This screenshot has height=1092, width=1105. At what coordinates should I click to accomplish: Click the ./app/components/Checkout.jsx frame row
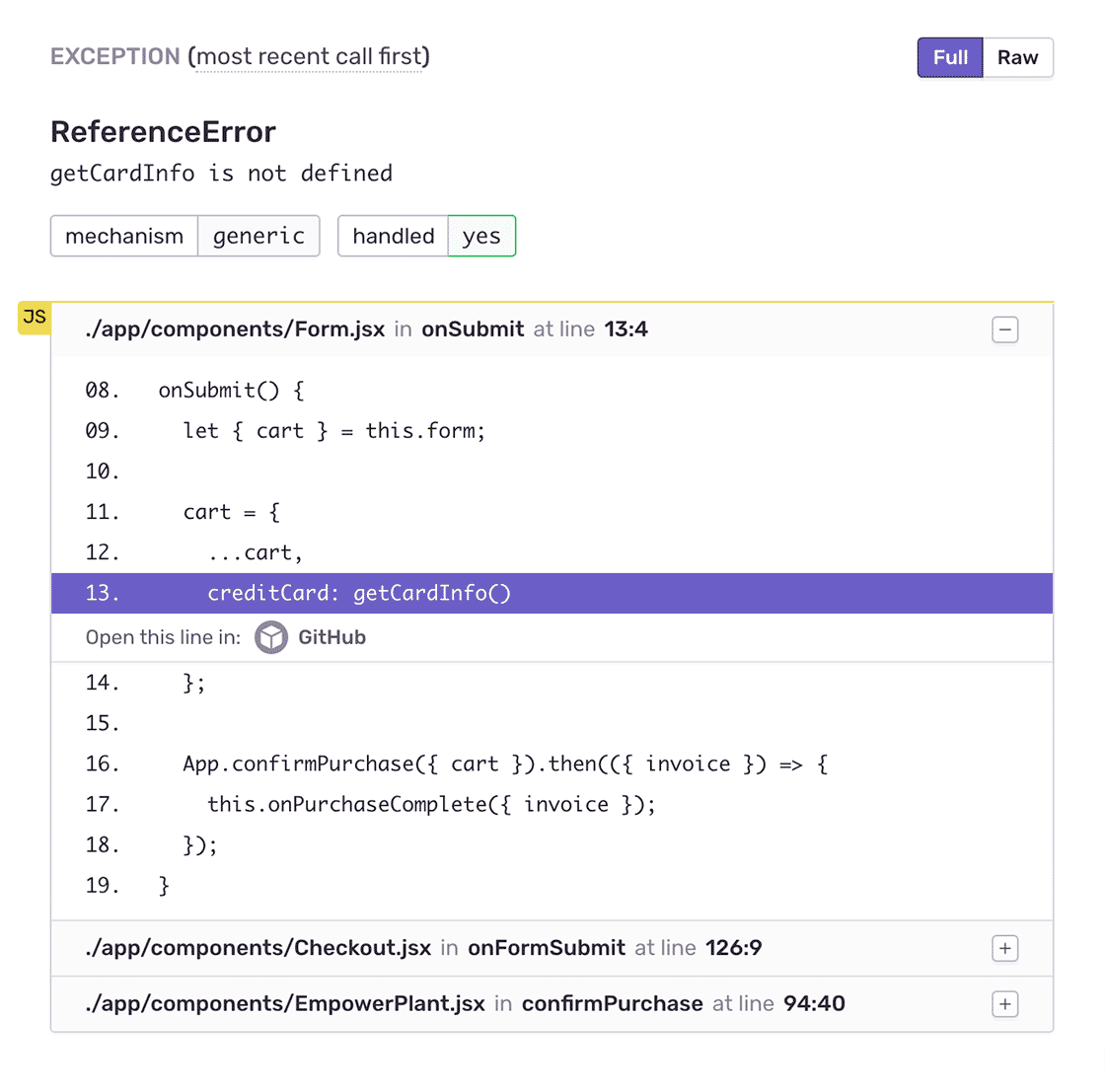point(258,949)
